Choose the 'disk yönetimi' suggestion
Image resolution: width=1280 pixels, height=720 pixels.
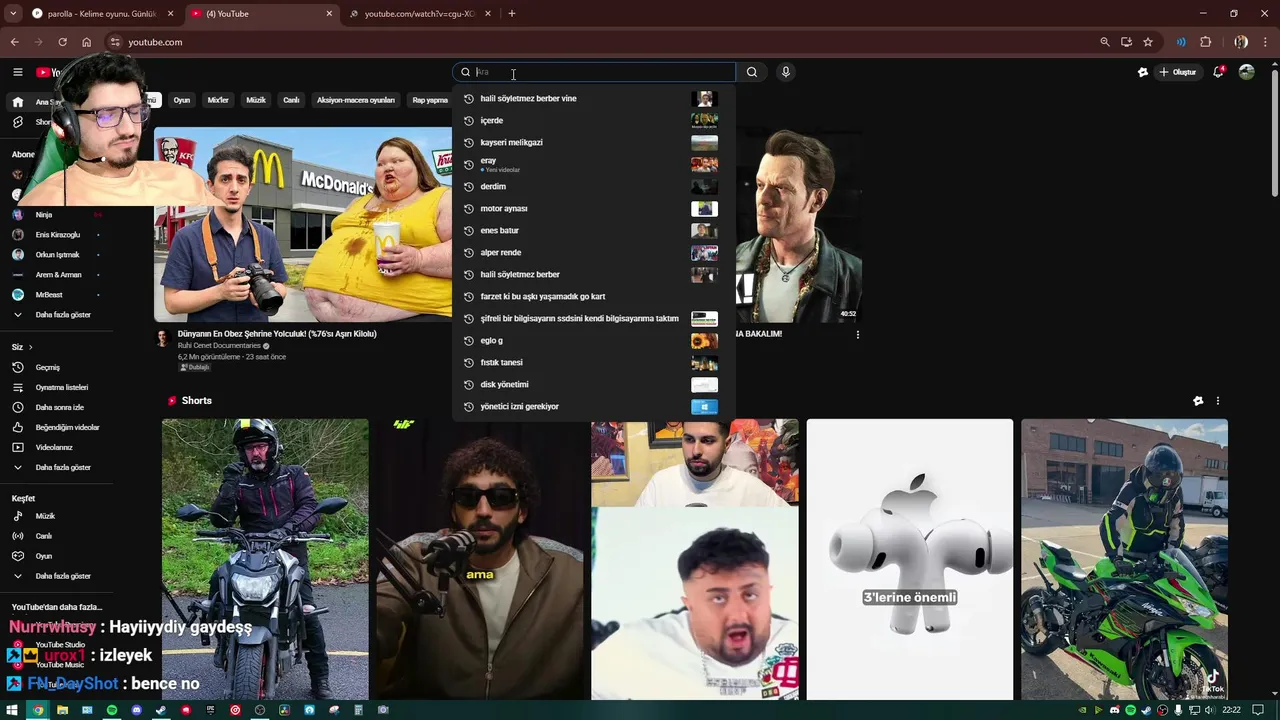[593, 385]
